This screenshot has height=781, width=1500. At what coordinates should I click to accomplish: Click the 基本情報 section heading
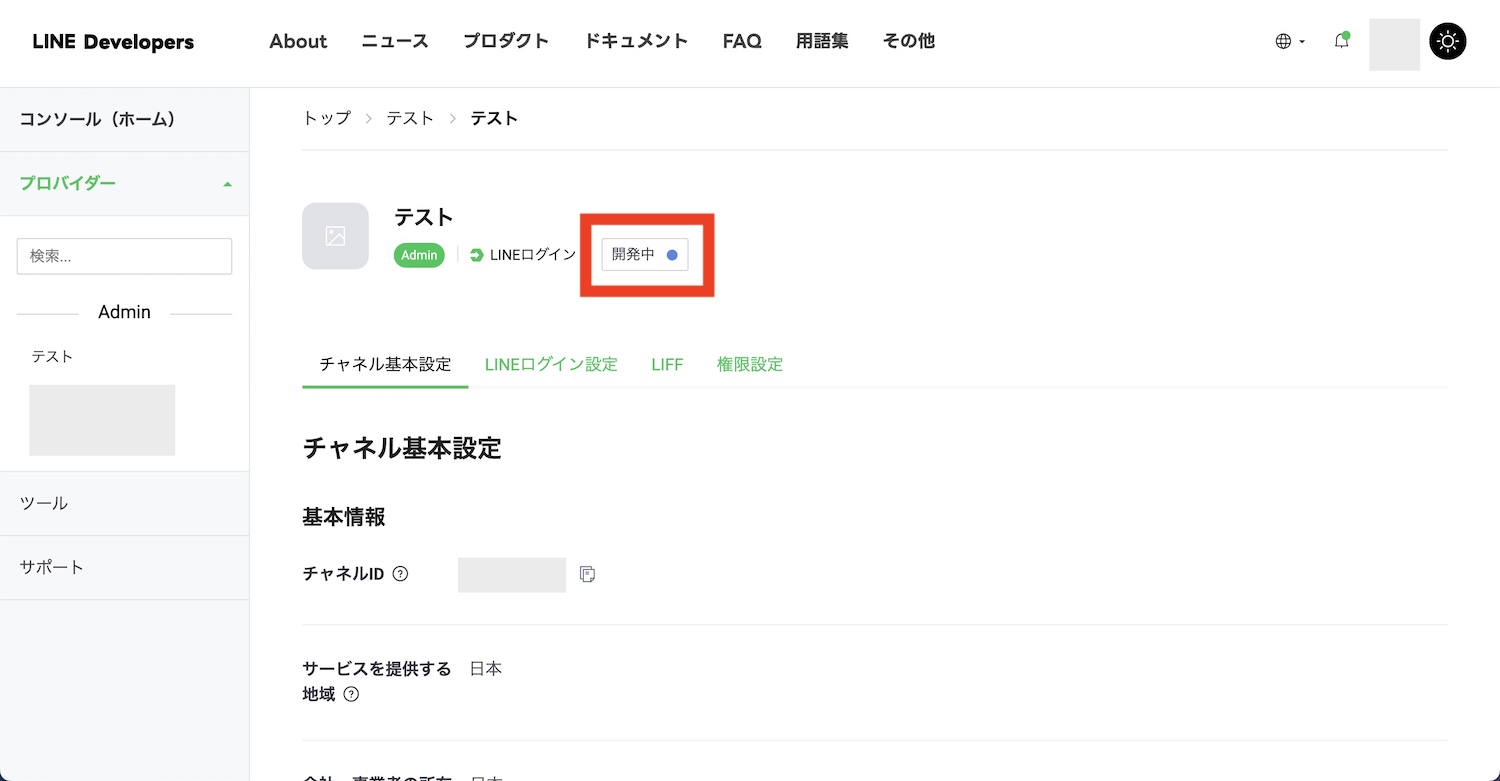[344, 517]
